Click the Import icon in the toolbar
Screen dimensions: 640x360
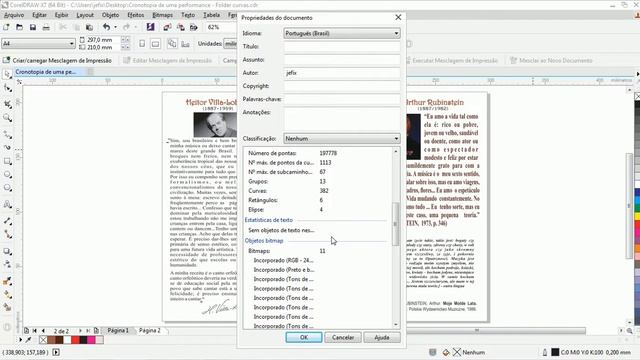coord(167,27)
